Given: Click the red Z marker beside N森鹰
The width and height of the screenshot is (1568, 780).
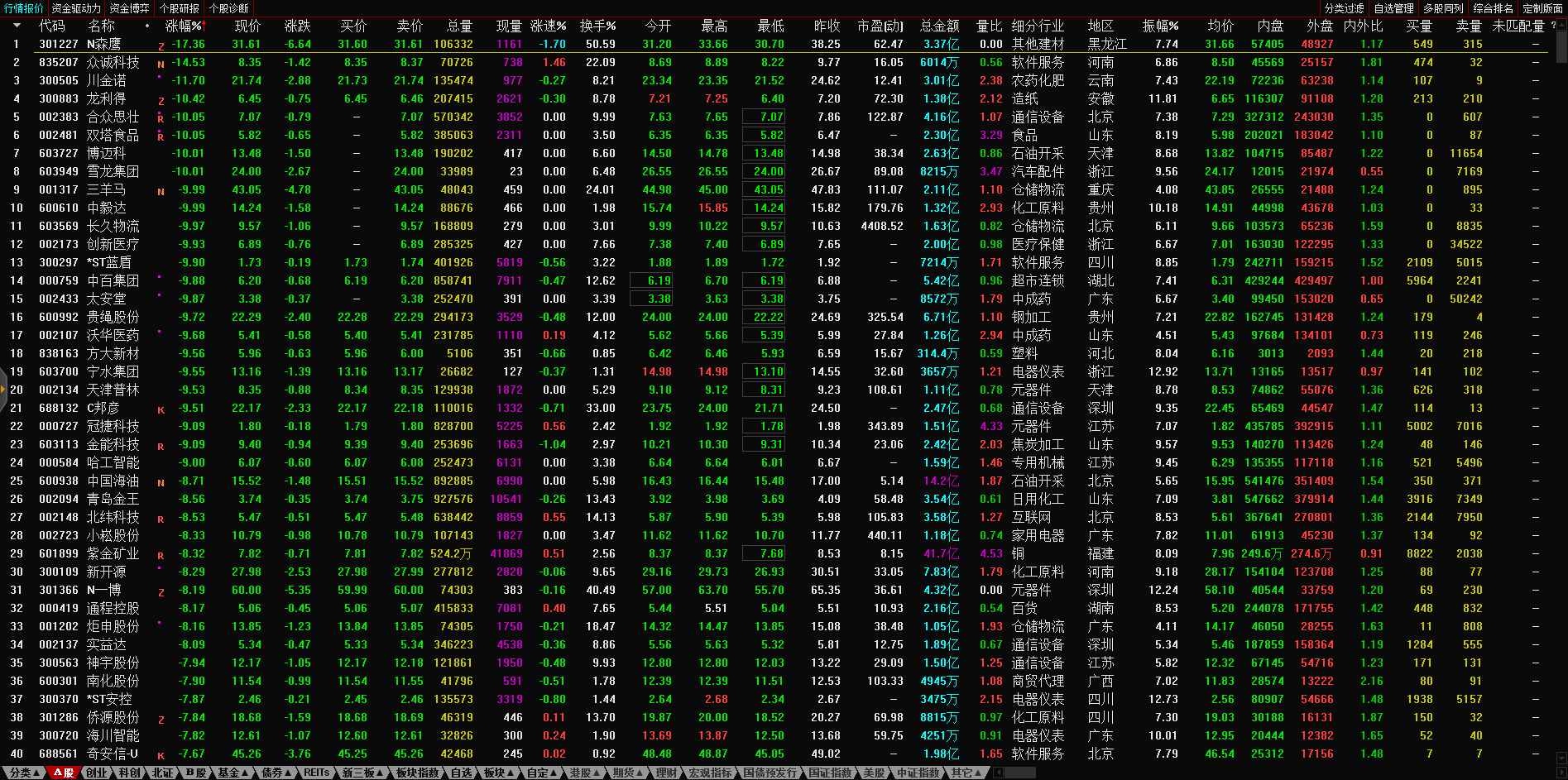Looking at the screenshot, I should [161, 46].
